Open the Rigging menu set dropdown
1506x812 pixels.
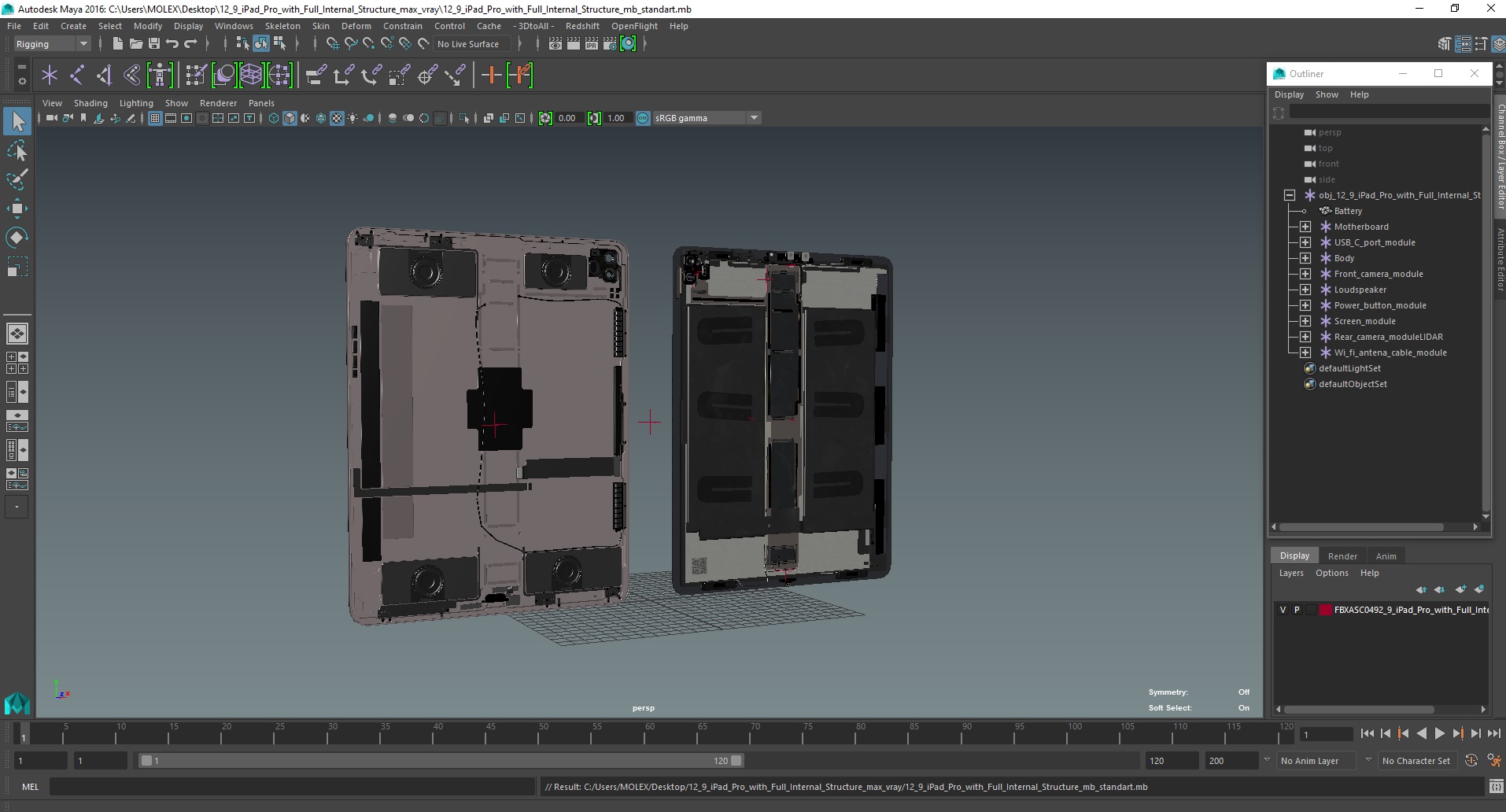[52, 44]
